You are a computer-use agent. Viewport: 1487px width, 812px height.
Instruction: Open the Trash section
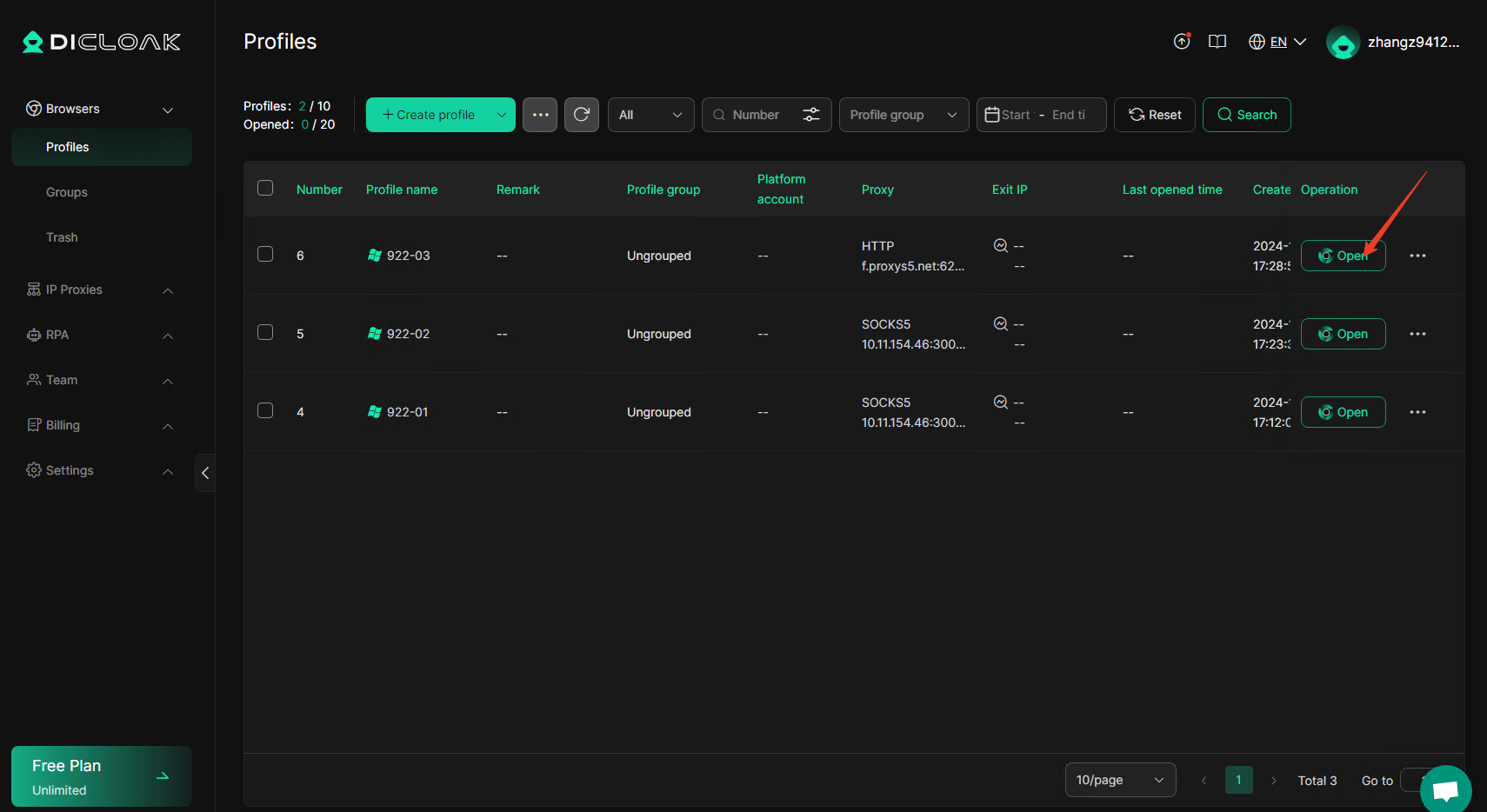(62, 237)
